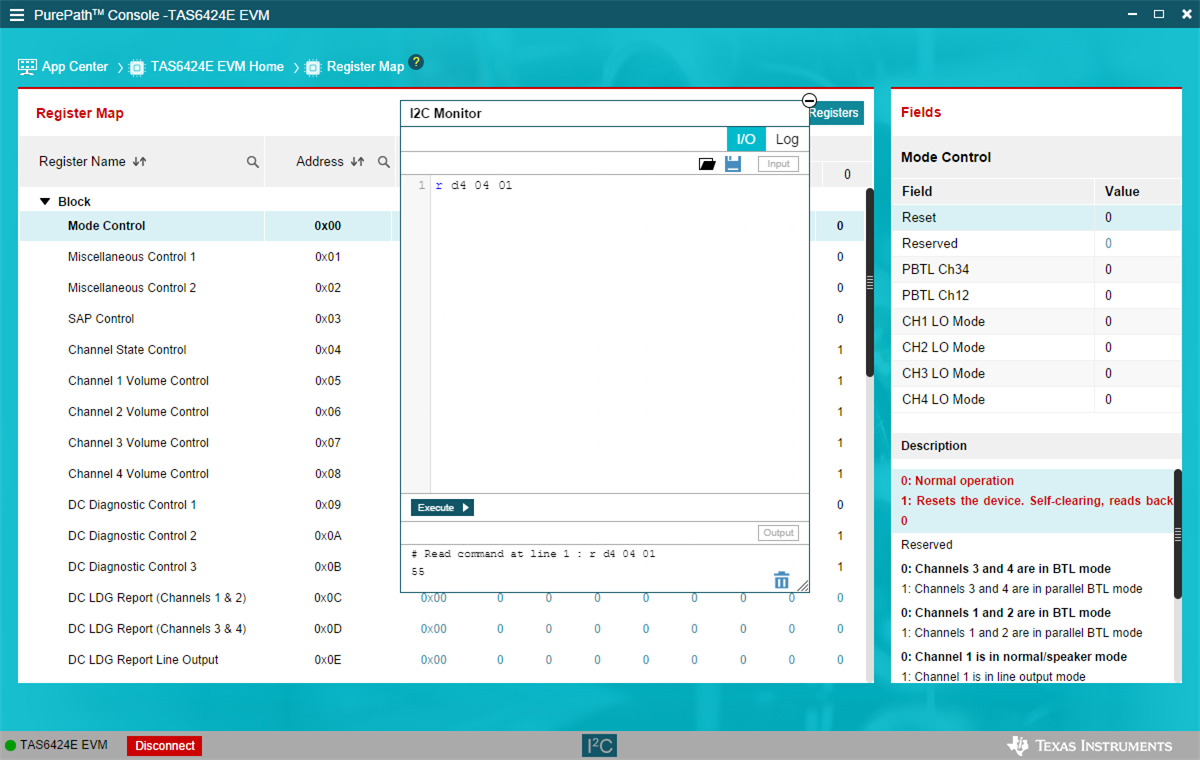Switch to the Log tab
Screen dimensions: 1200x760
point(787,139)
